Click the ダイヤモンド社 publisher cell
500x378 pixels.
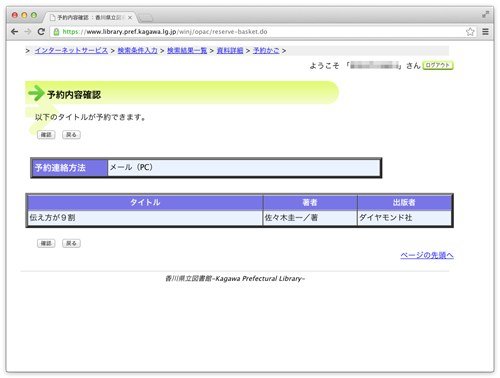404,218
